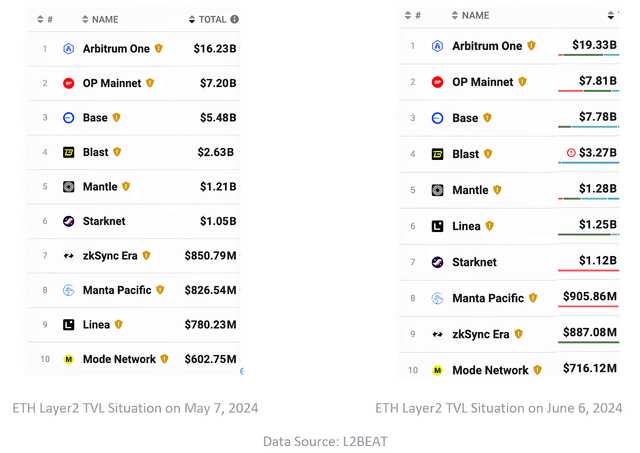Sort left table by NAME column
Screen dimensions: 640x453
(x=100, y=19)
